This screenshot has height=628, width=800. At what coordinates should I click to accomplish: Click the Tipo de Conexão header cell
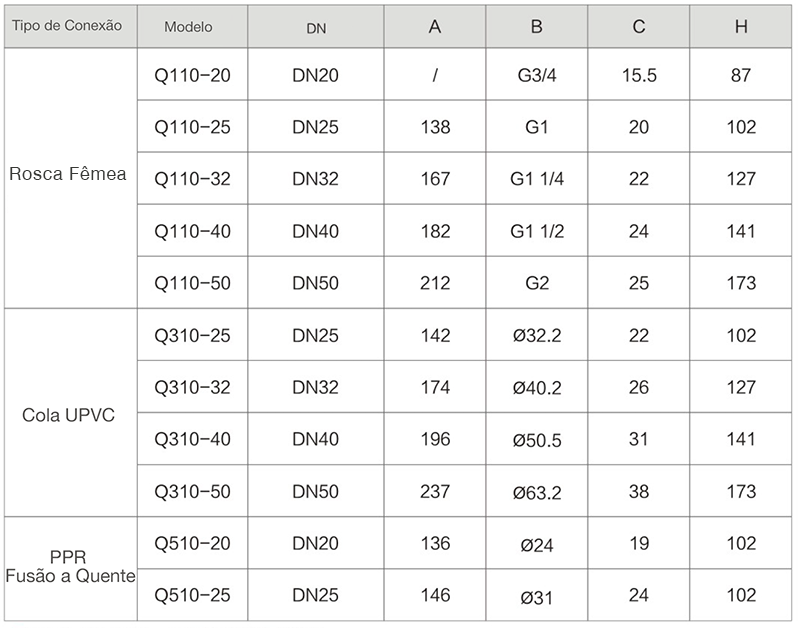click(x=71, y=27)
